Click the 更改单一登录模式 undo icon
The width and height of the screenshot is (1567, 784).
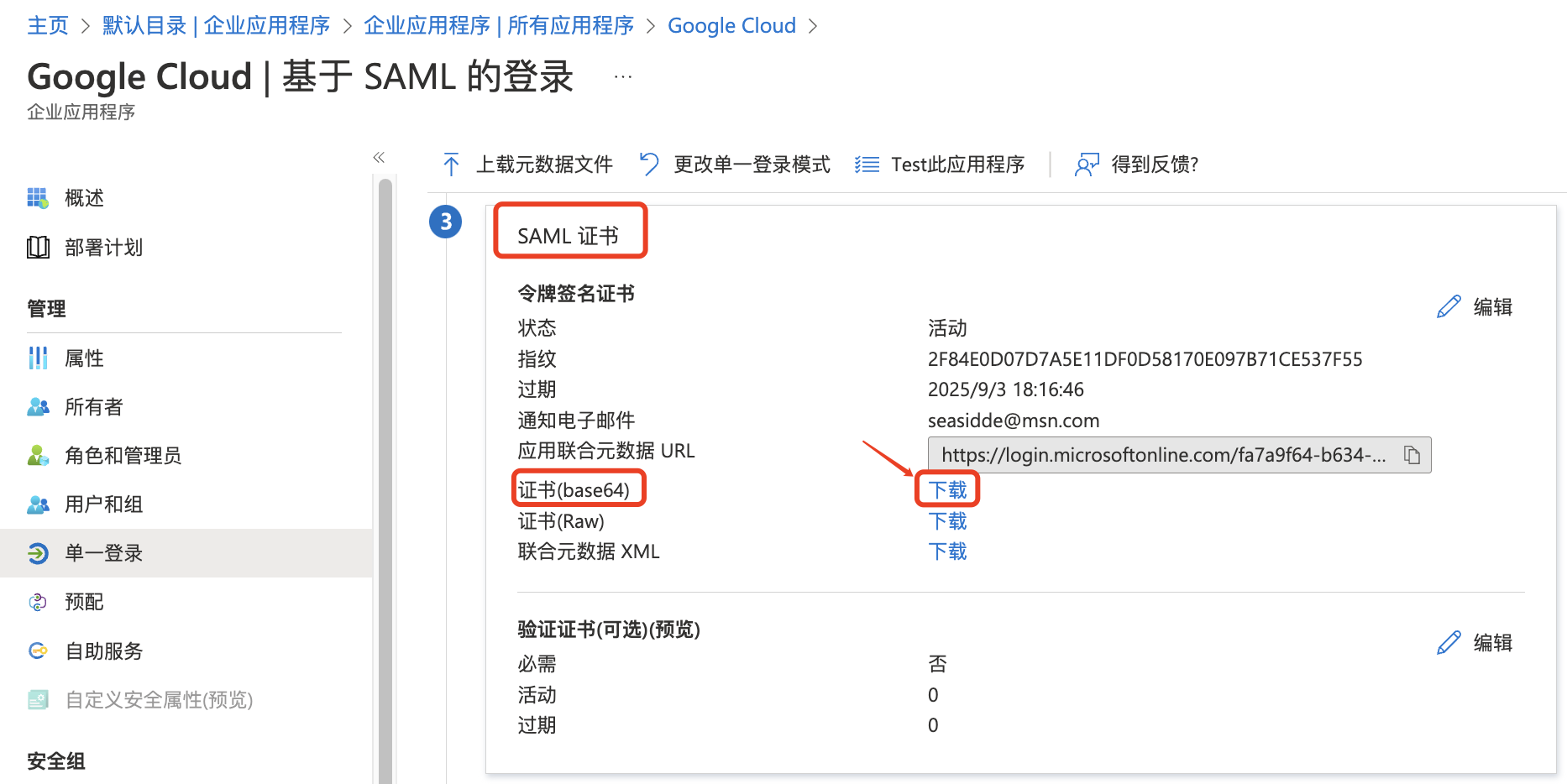649,164
